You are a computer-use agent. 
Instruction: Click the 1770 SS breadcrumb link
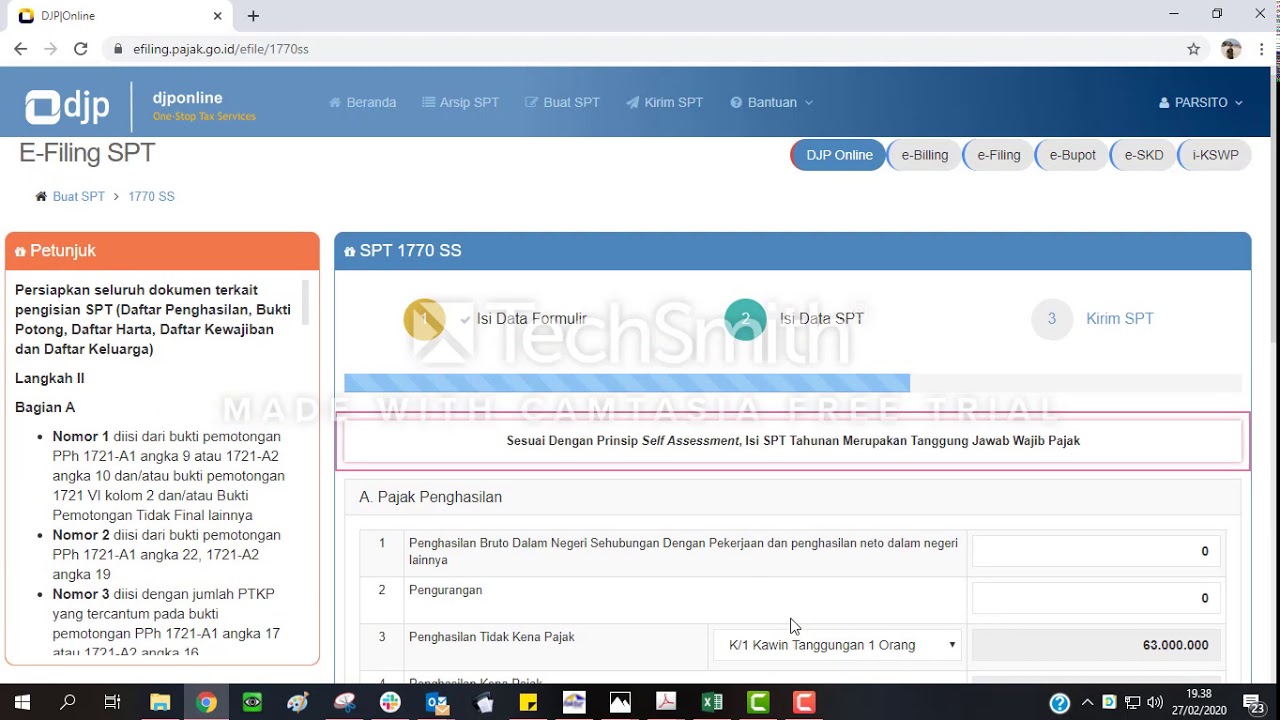[151, 197]
